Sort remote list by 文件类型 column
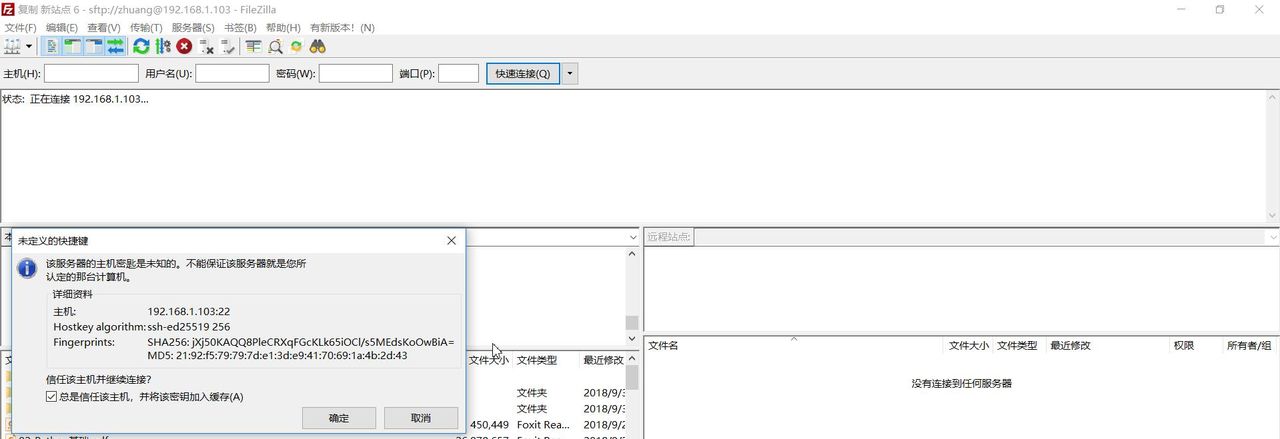1280x439 pixels. 1019,345
